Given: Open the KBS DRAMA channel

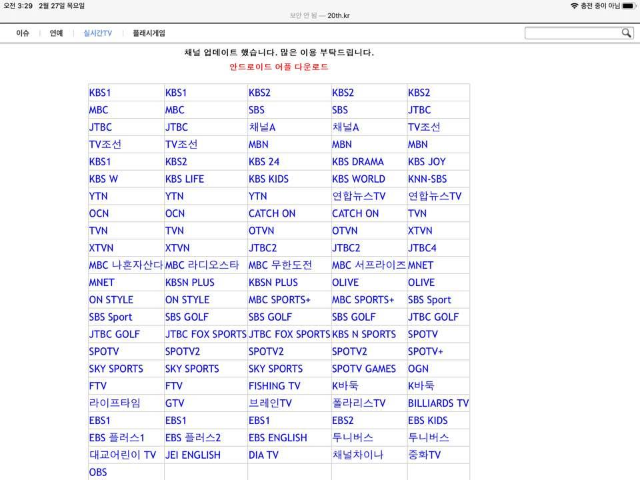Looking at the screenshot, I should click(x=358, y=162).
